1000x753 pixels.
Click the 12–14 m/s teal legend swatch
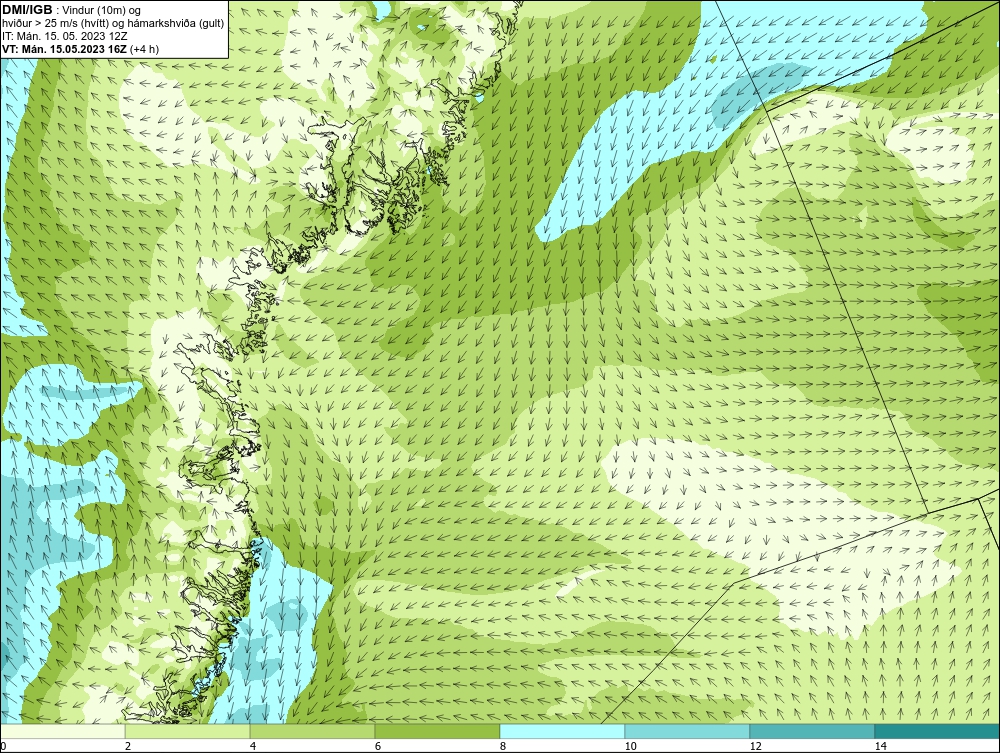pyautogui.click(x=812, y=731)
